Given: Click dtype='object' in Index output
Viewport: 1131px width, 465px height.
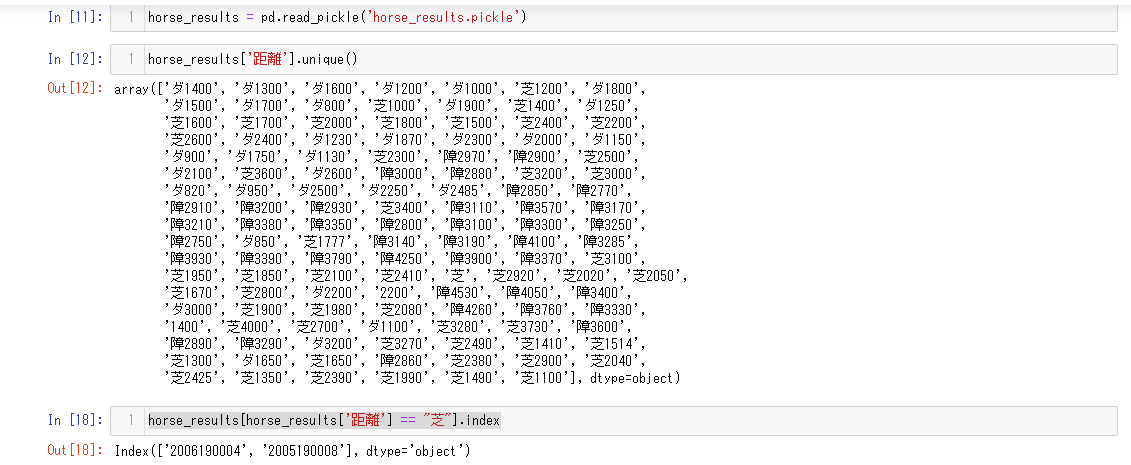Looking at the screenshot, I should point(415,451).
